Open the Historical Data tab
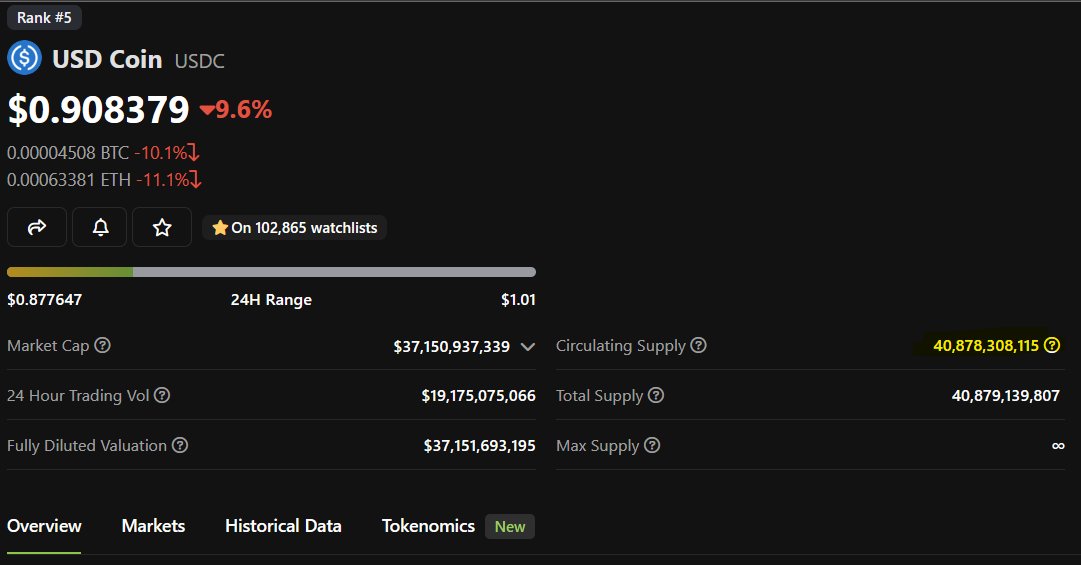1081x565 pixels. pyautogui.click(x=283, y=526)
